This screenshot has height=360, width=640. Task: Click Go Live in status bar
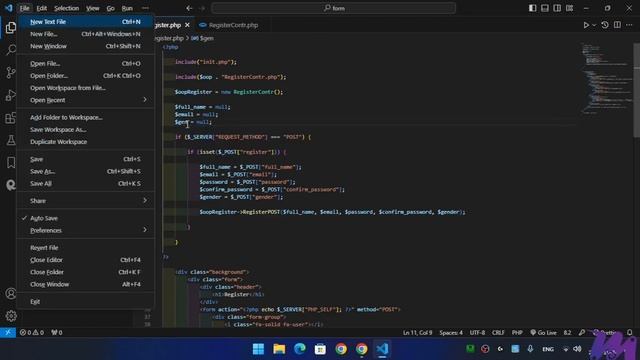tap(543, 332)
